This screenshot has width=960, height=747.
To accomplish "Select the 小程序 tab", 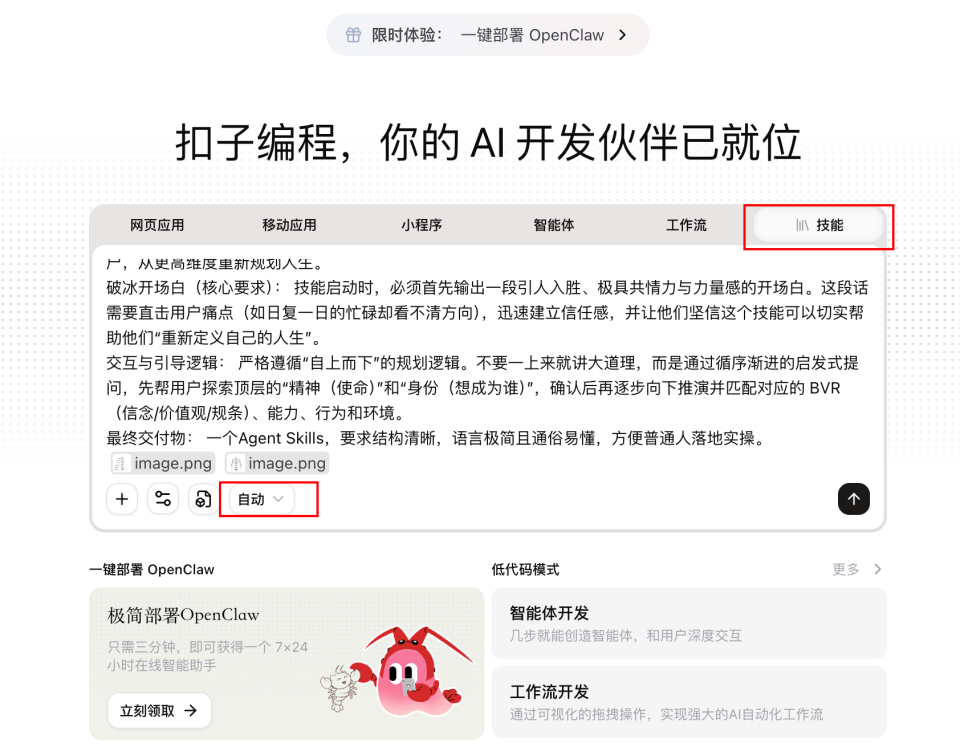I will [421, 225].
